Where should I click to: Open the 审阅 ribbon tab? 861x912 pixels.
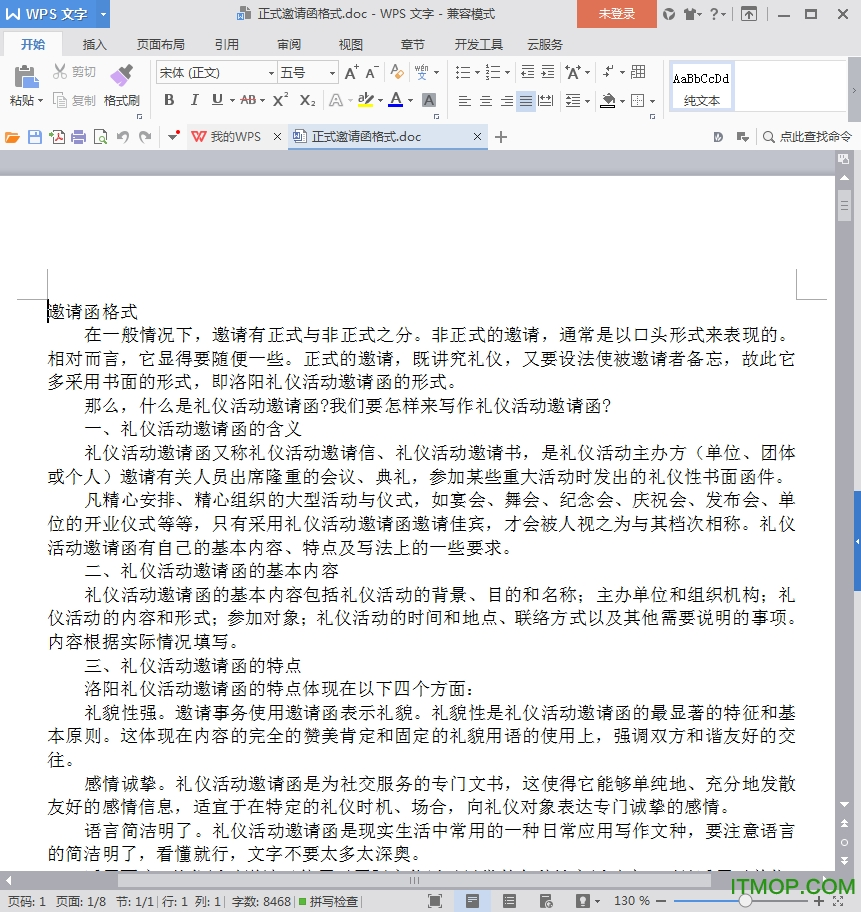(x=289, y=45)
